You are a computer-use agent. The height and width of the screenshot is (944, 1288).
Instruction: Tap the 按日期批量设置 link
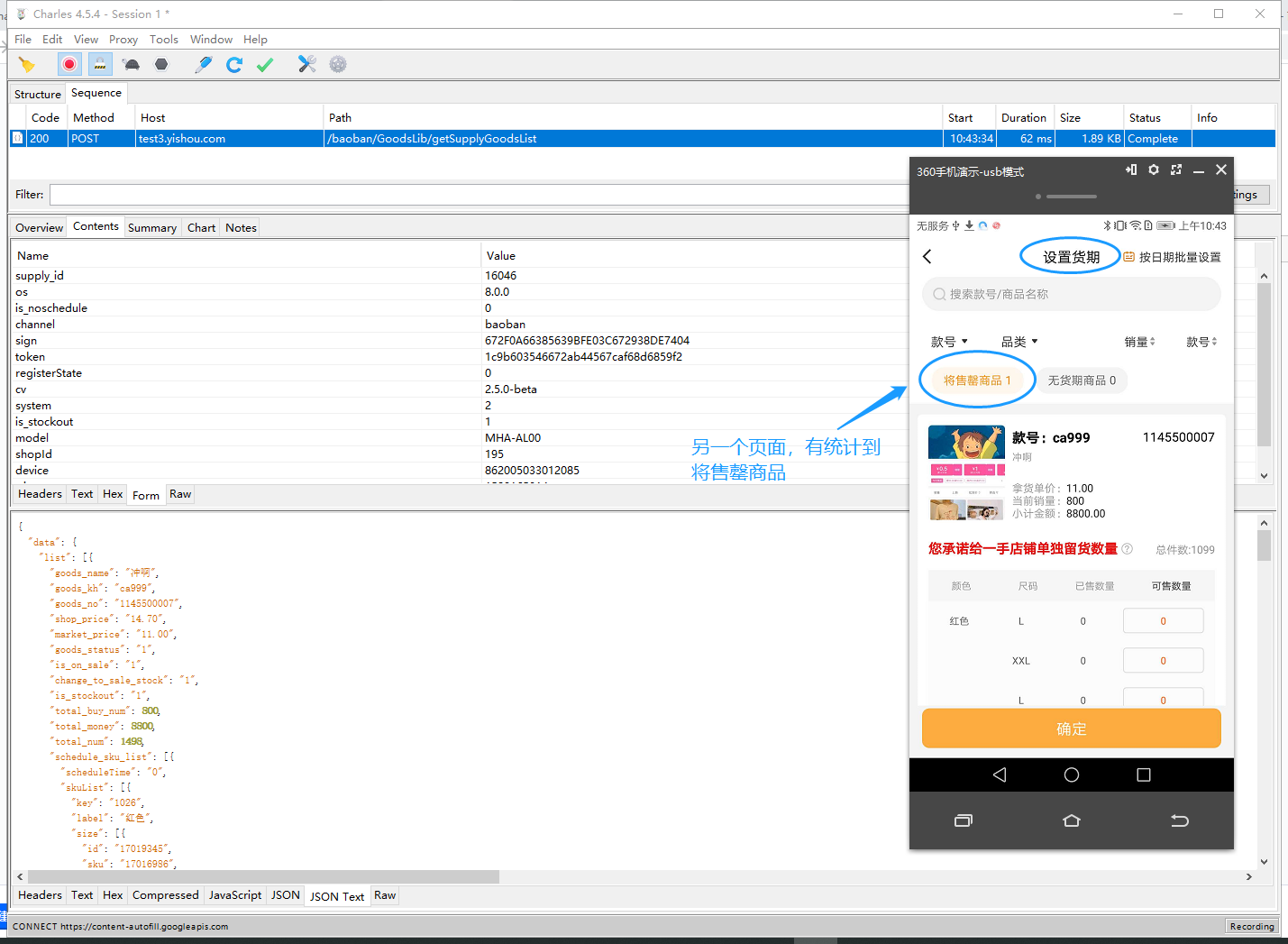(x=1173, y=257)
